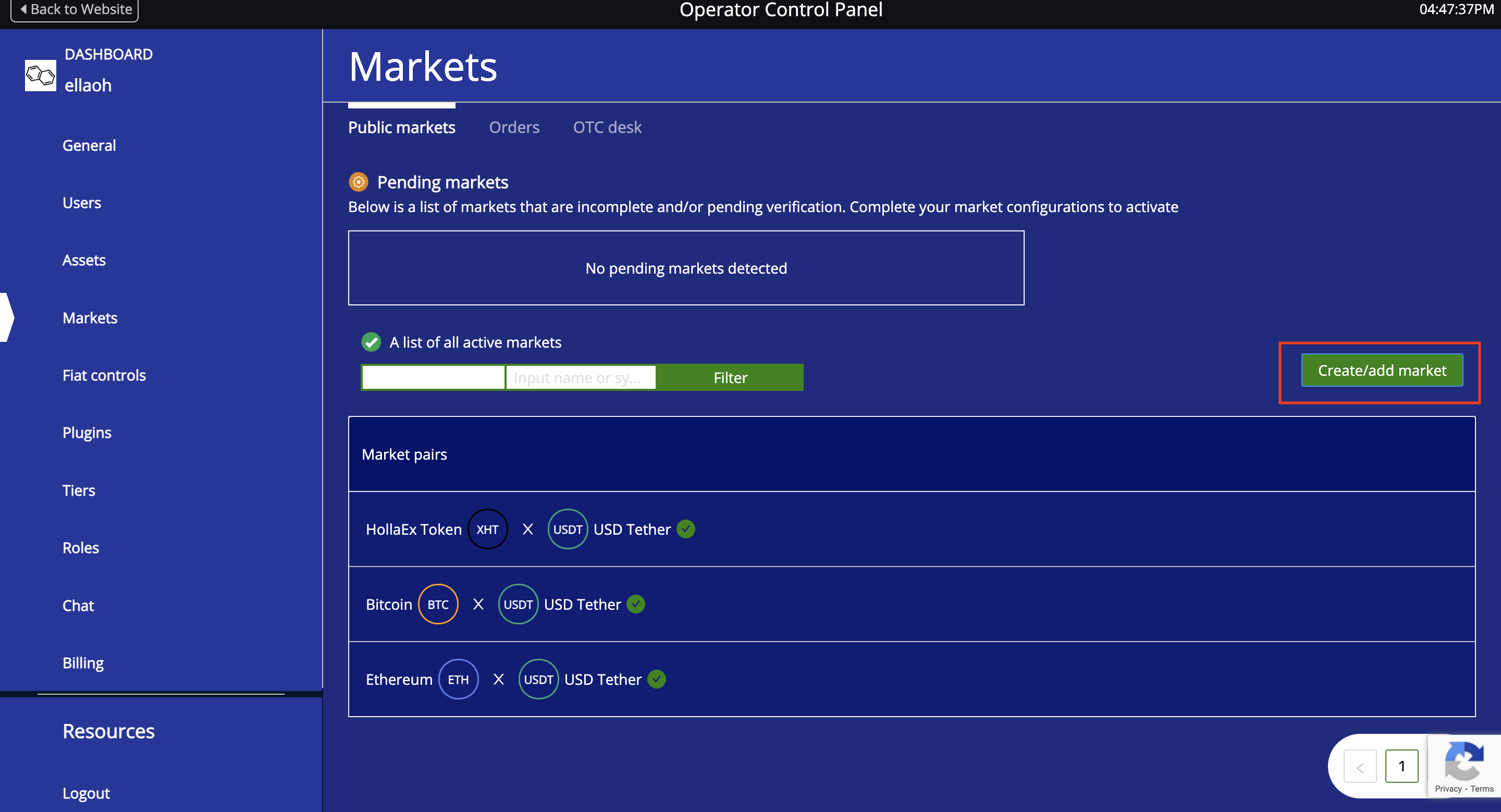1501x812 pixels.
Task: Click the ETH coin icon
Action: point(458,679)
